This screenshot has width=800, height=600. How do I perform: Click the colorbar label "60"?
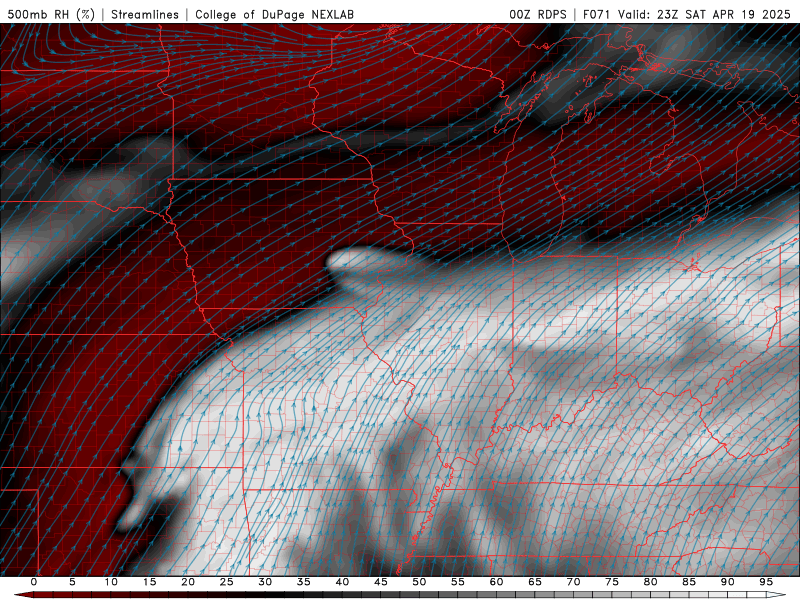point(496,582)
